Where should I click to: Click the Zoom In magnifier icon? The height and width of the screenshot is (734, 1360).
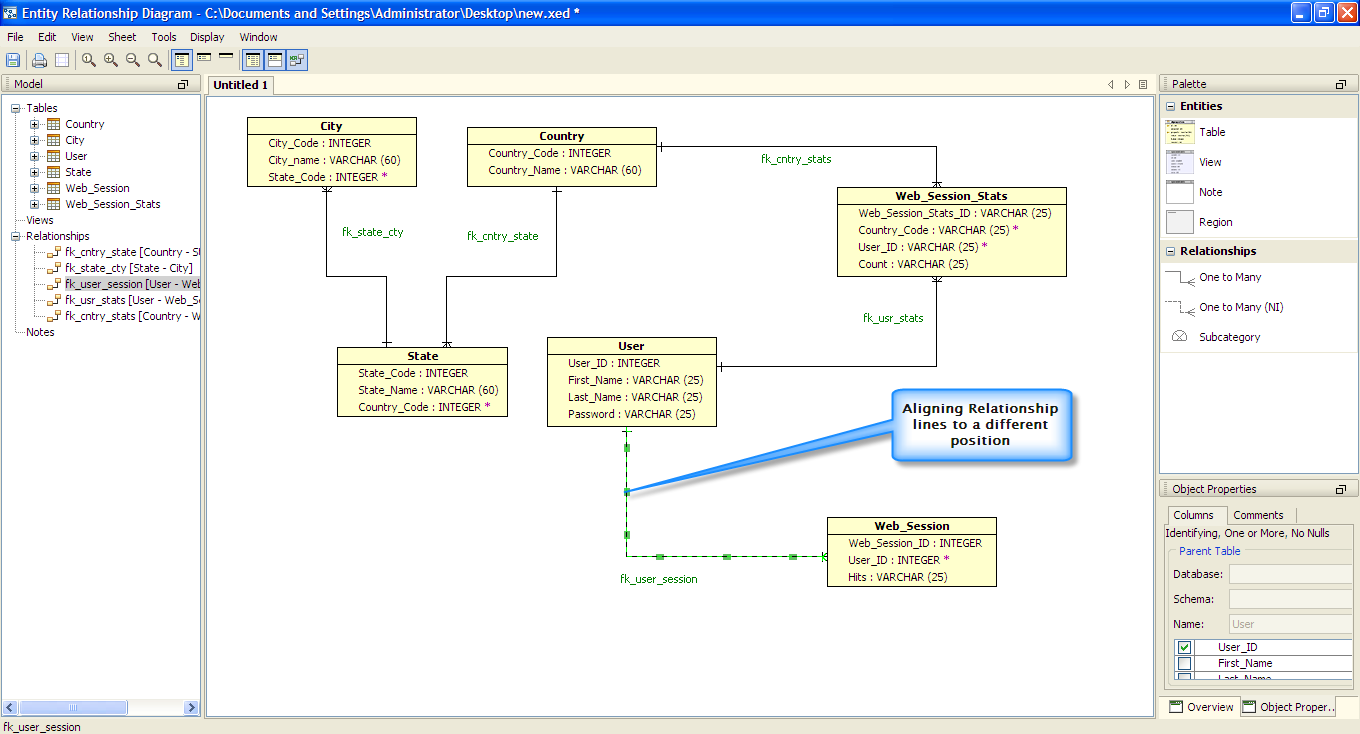pyautogui.click(x=111, y=60)
